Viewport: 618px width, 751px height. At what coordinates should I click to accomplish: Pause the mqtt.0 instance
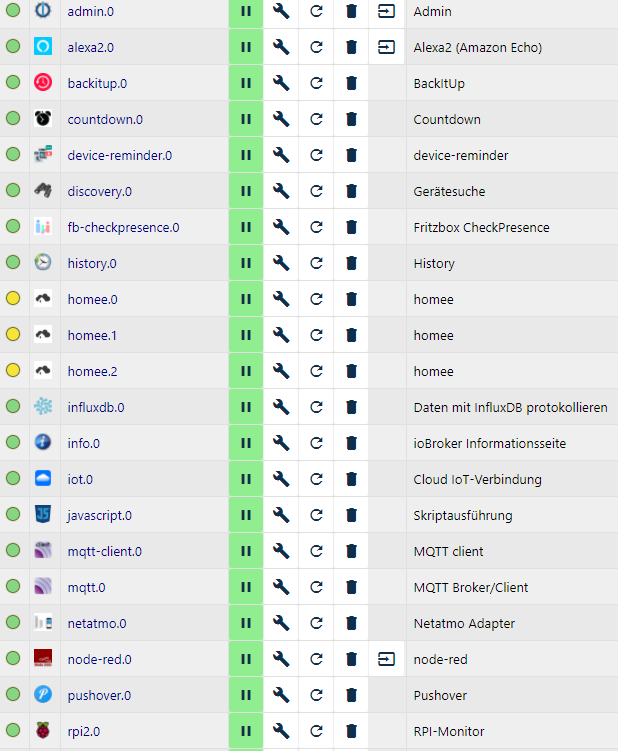[x=246, y=587]
